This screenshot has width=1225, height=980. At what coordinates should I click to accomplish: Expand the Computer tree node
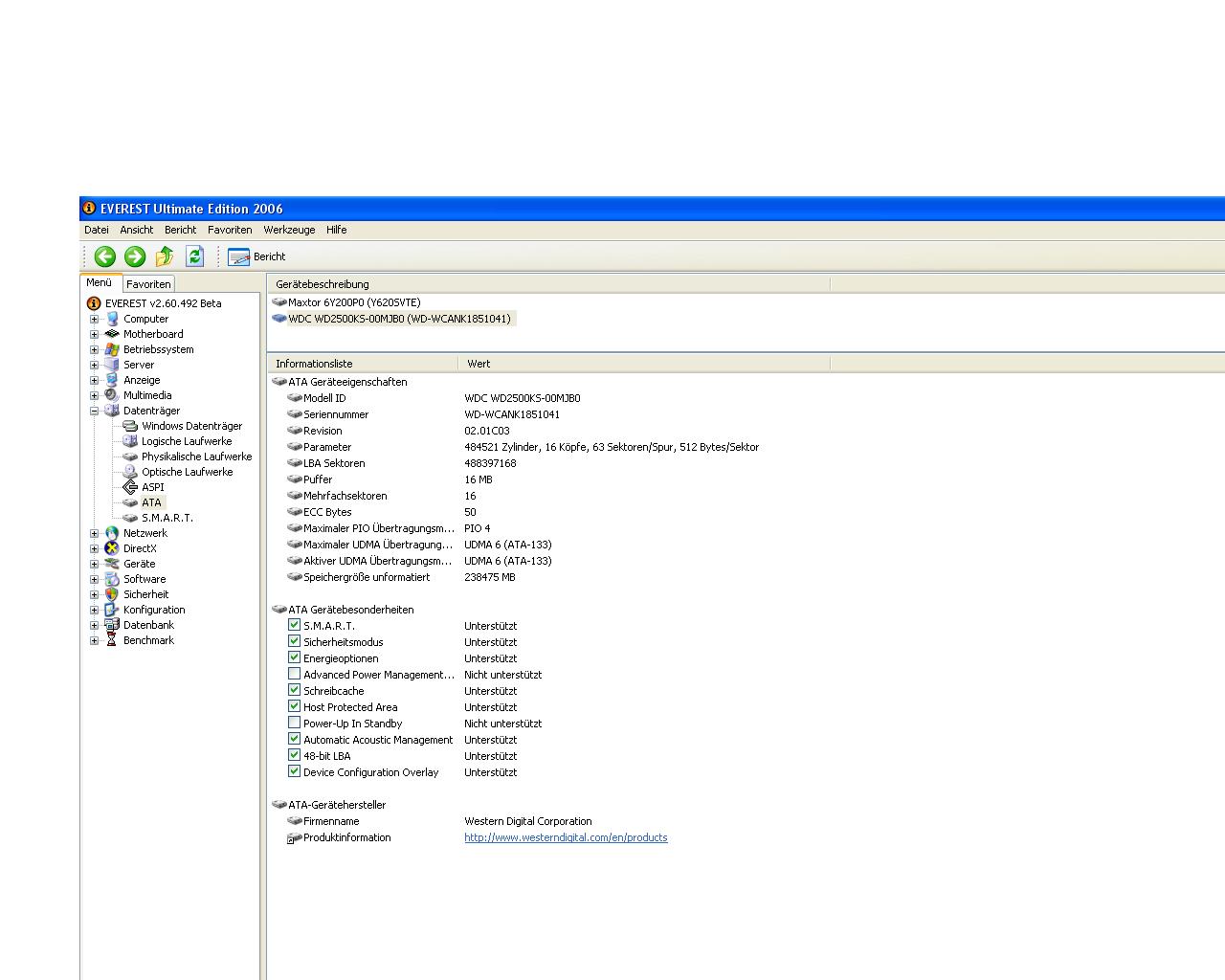tap(94, 319)
